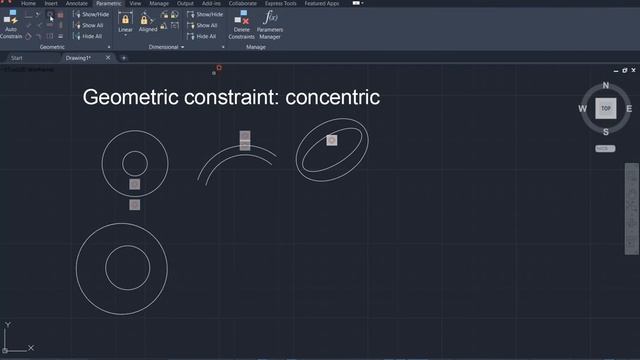Open the Dimensional panel settings launcher arrow

(223, 47)
